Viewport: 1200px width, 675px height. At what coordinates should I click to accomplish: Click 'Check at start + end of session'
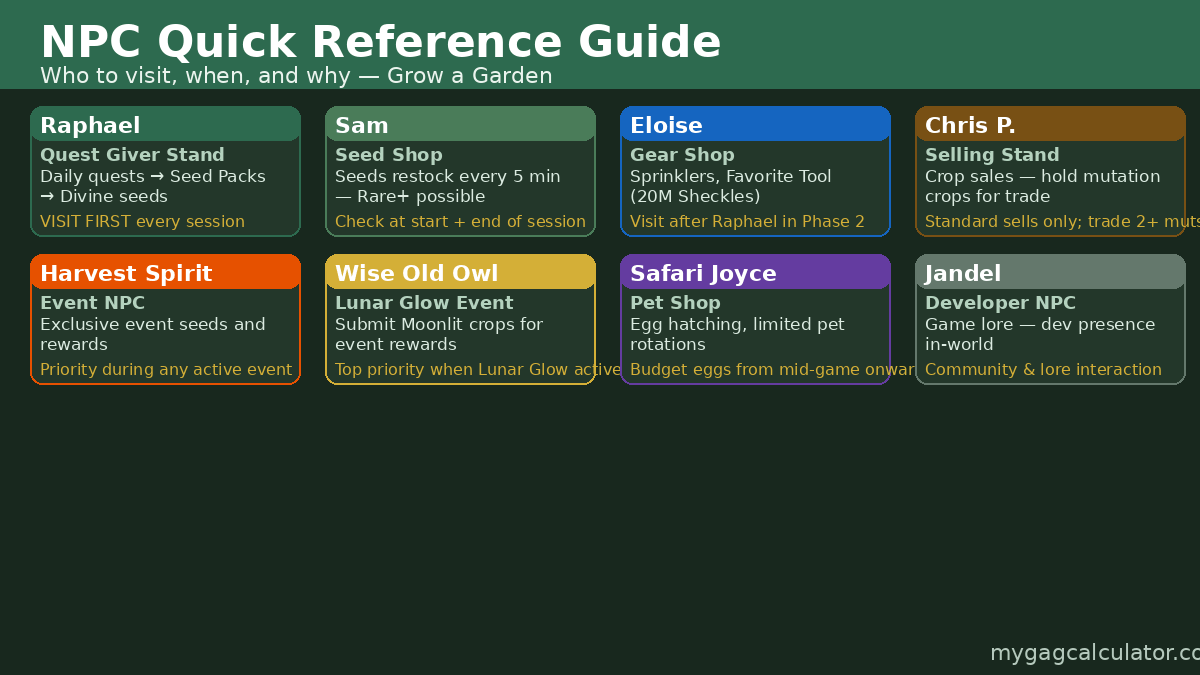[x=460, y=222]
